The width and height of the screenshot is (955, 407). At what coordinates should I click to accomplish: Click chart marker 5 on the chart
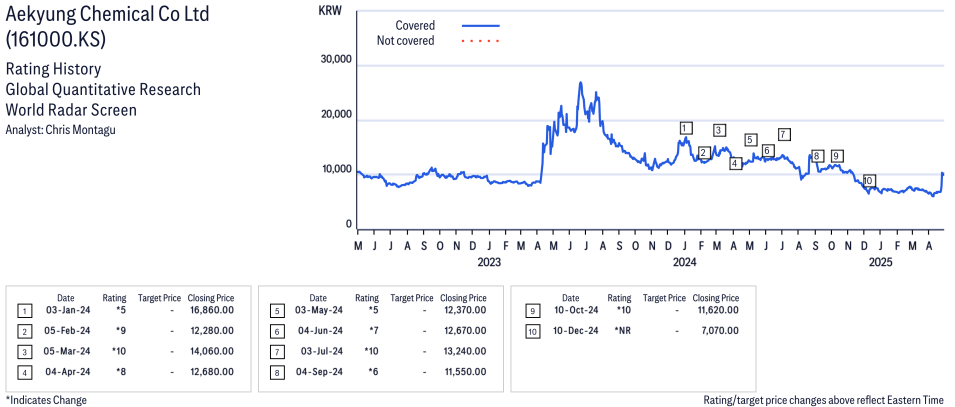(x=750, y=140)
